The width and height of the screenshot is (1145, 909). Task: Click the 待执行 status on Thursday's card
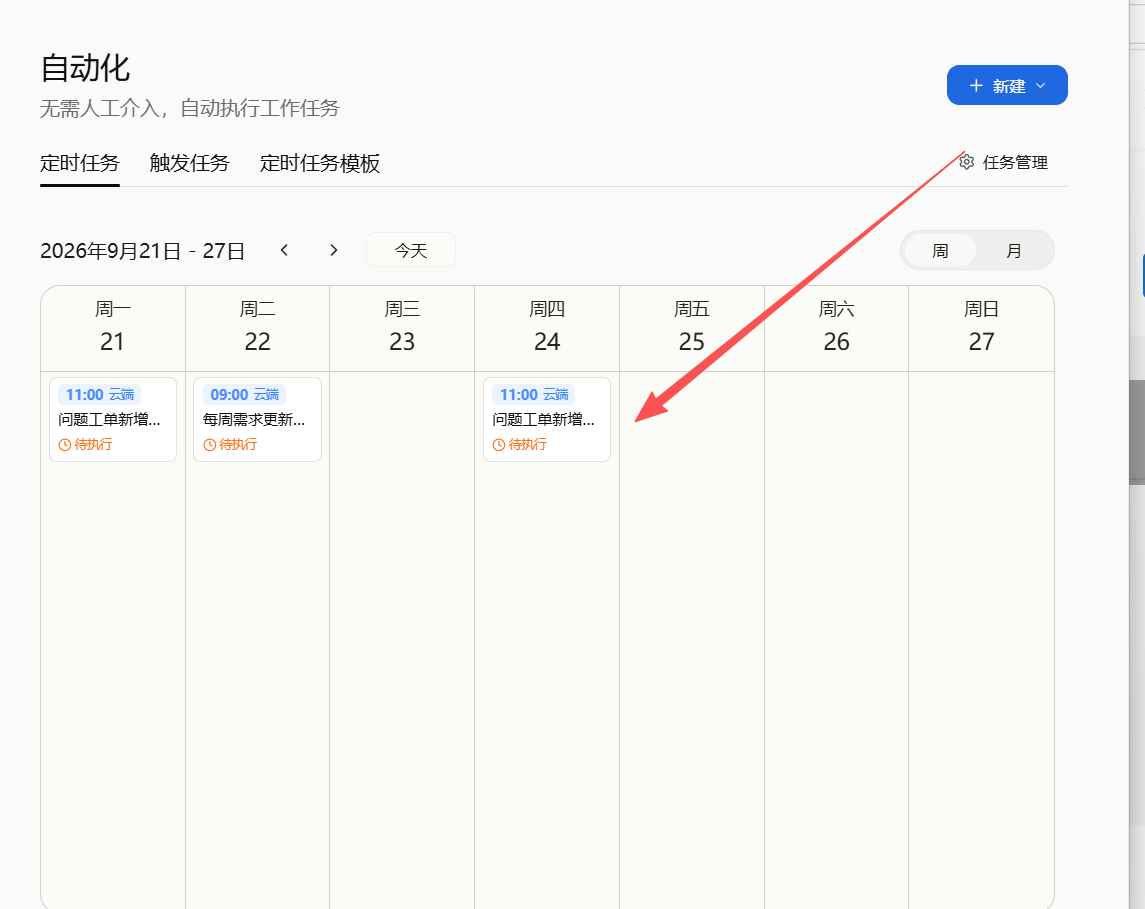click(519, 445)
